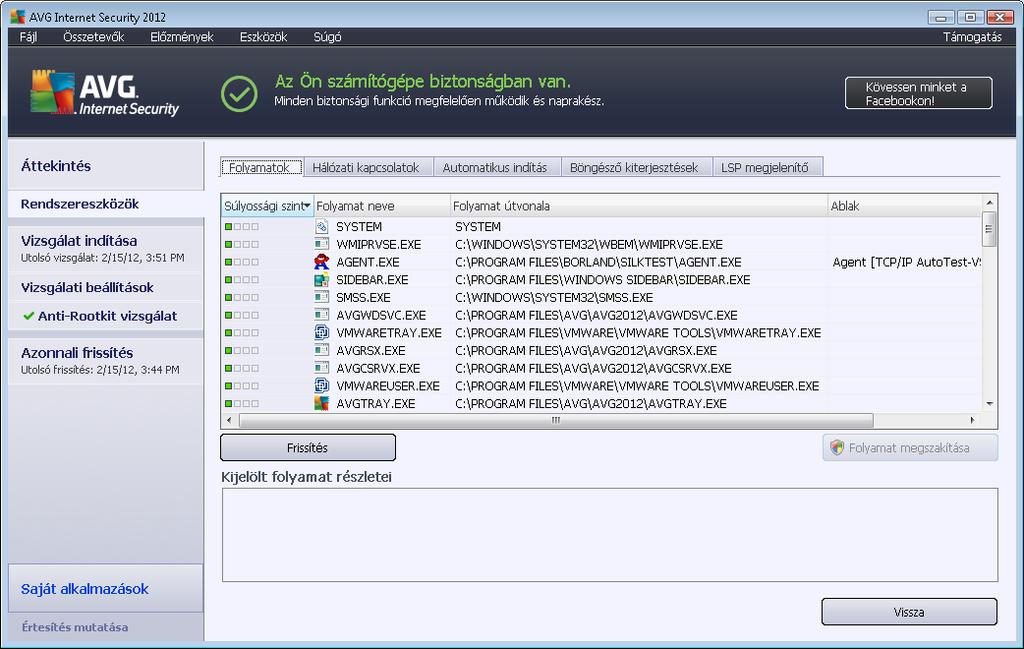Screen dimensions: 1024x649
Task: Click the horizontal scroll left arrow
Action: 229,420
